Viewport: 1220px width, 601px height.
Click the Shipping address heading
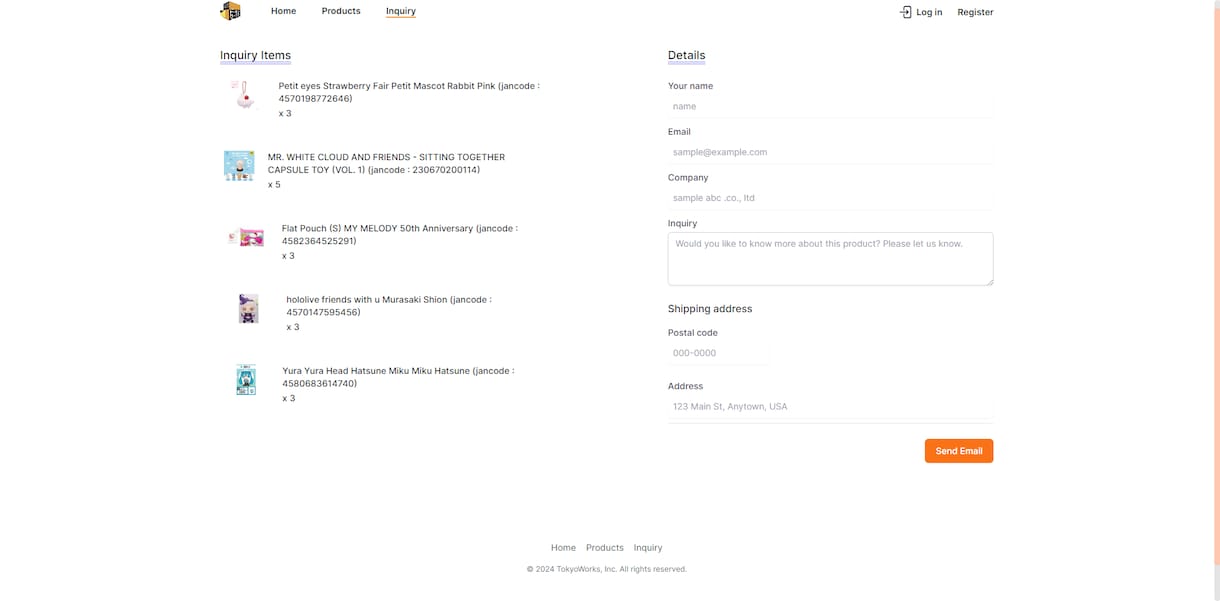tap(710, 309)
